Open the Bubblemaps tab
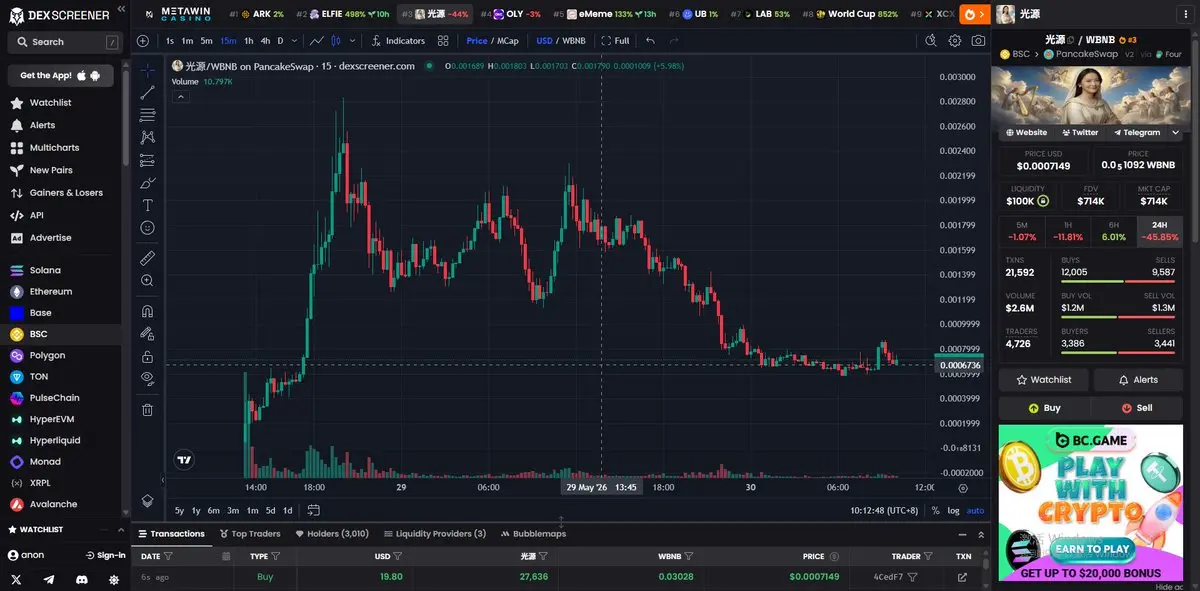The width and height of the screenshot is (1200, 591). point(533,534)
